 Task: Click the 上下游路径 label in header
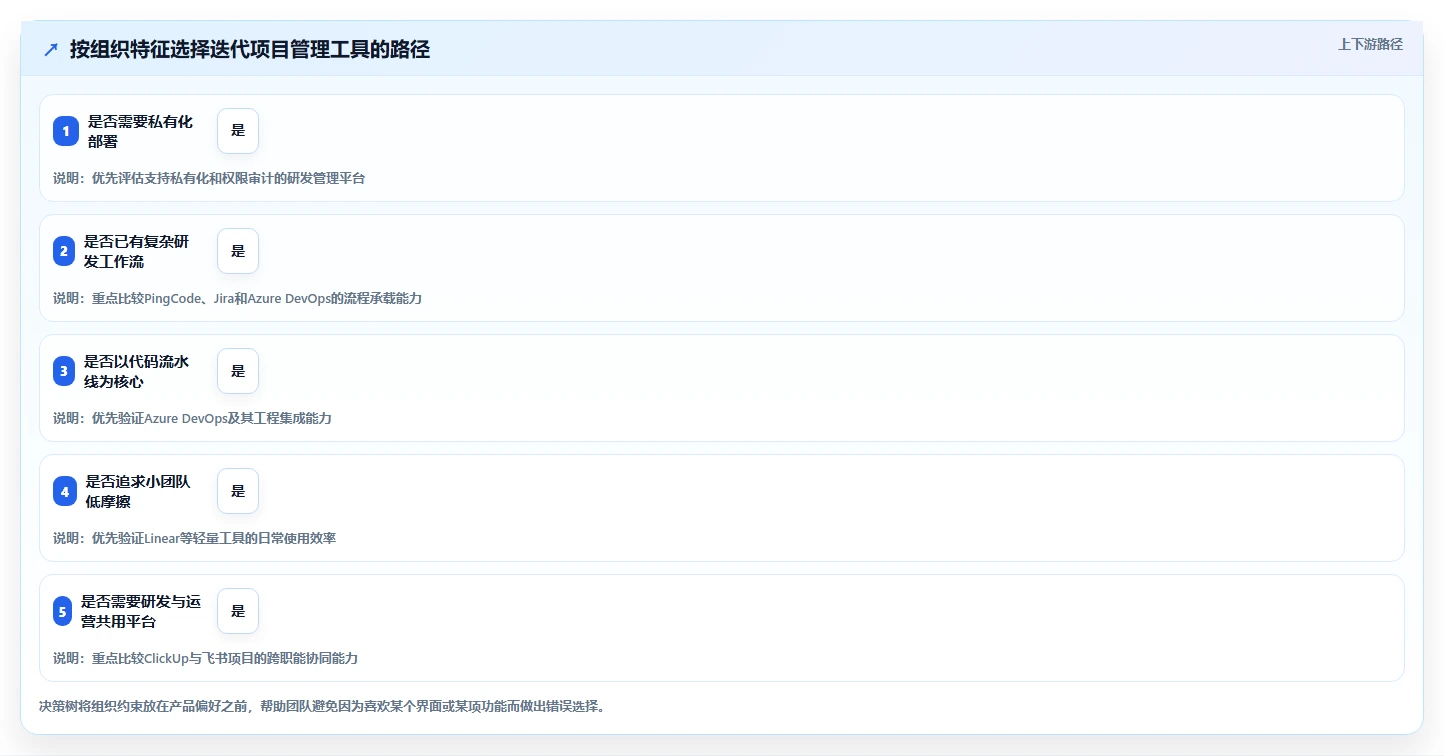1370,44
